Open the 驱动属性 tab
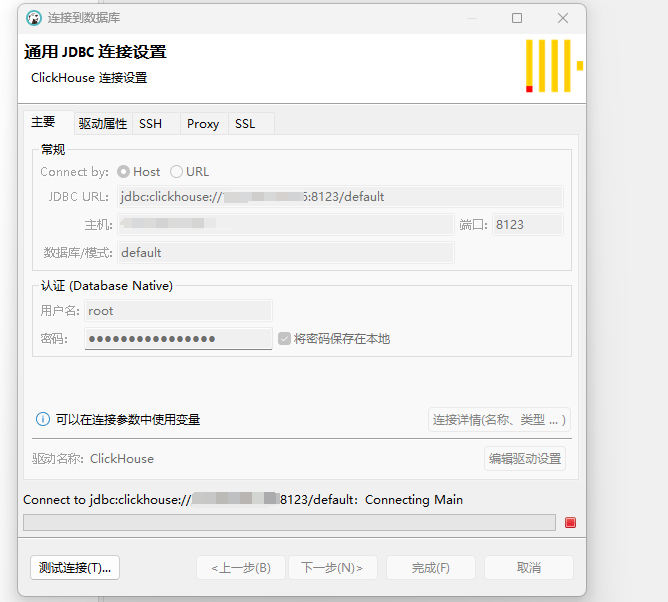Screen dimensions: 668x602 click(103, 124)
